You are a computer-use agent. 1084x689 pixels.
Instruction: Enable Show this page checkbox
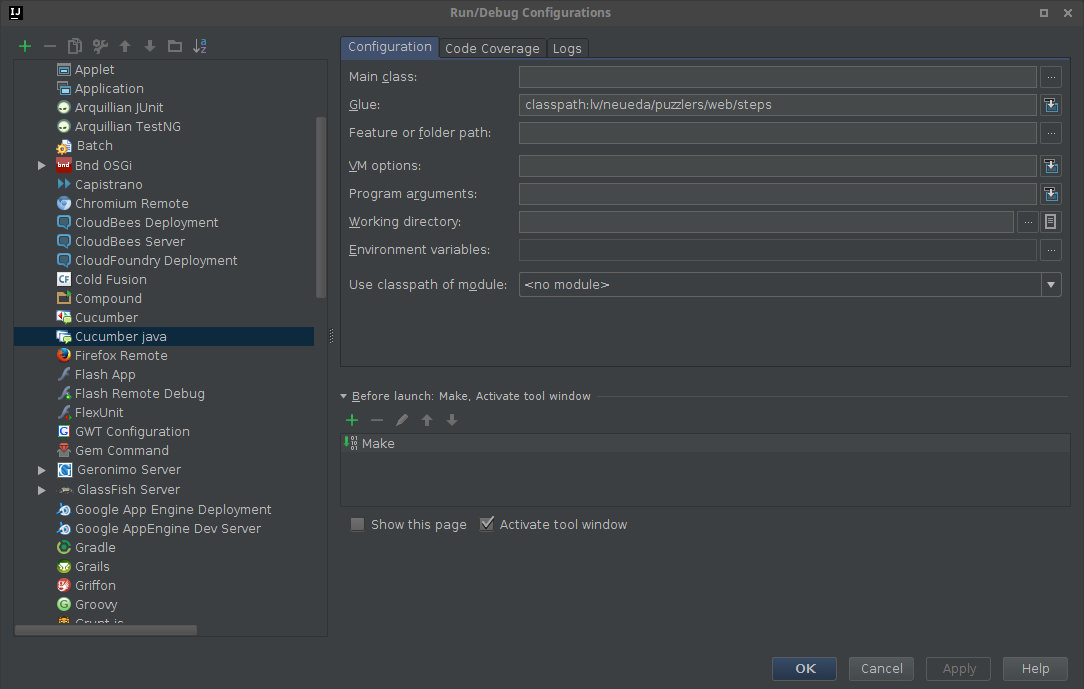coord(357,525)
